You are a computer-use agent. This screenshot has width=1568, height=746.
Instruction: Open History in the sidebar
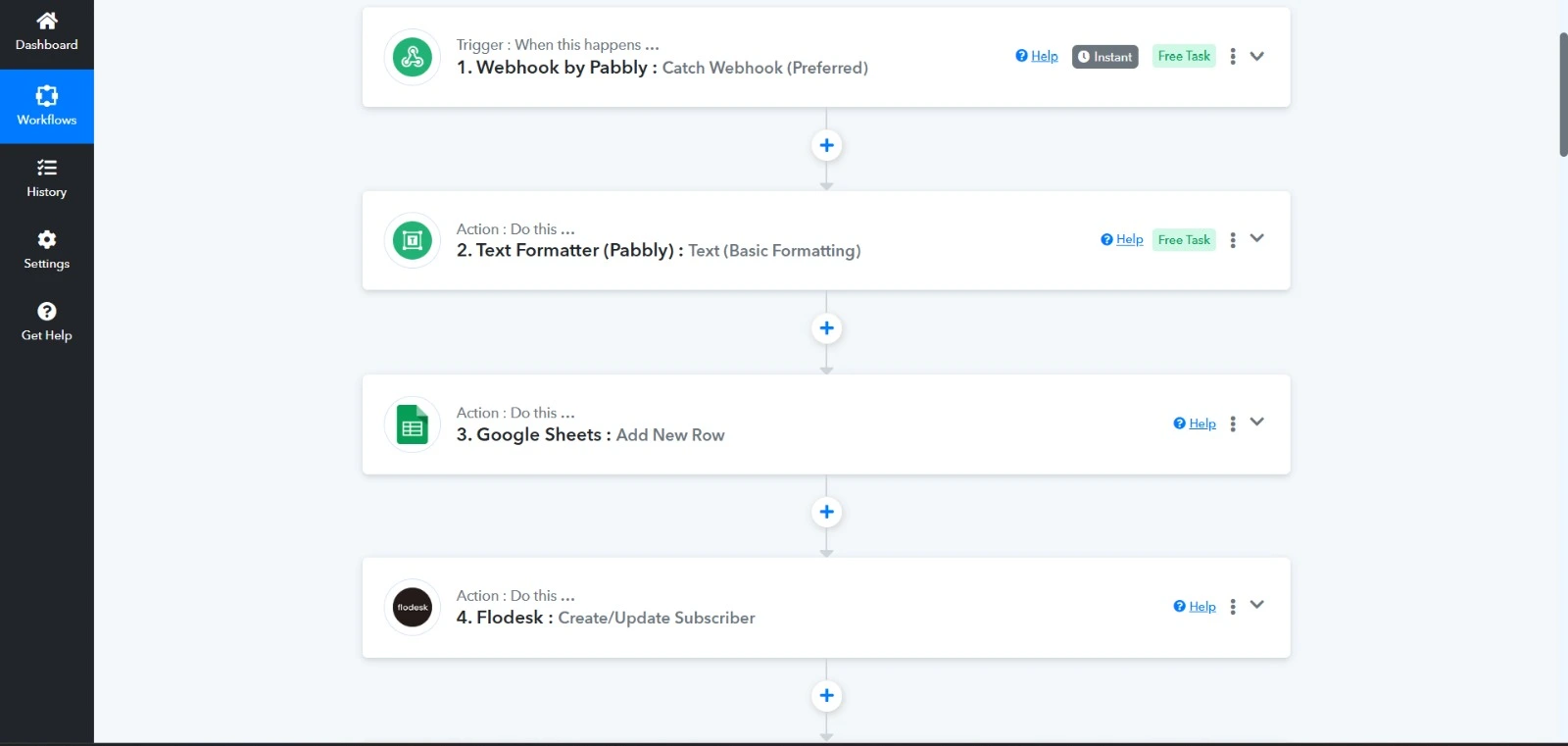(46, 178)
